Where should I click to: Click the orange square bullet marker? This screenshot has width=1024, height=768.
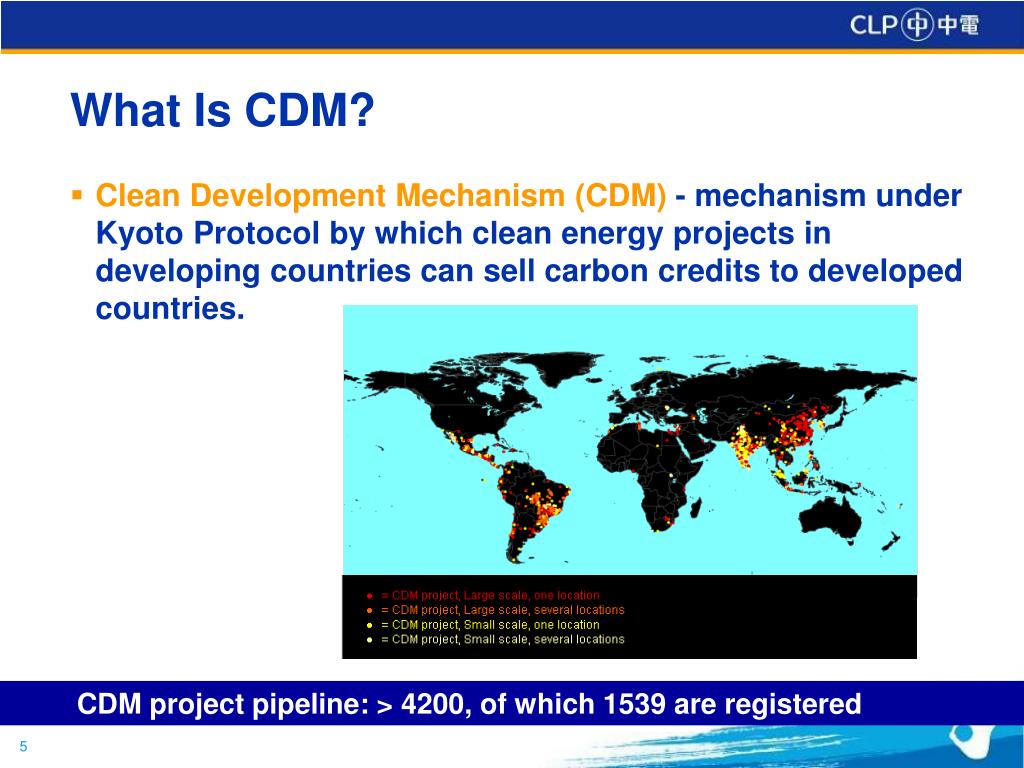[77, 195]
